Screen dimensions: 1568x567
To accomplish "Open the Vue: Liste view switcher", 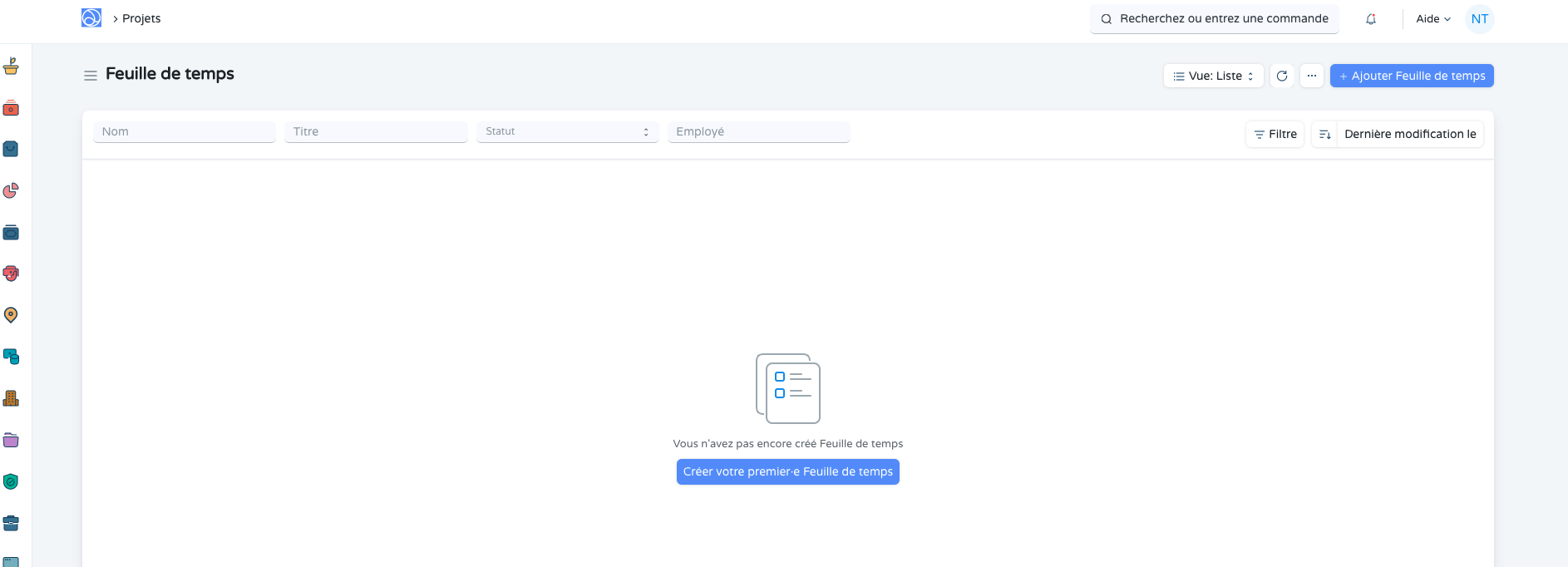I will tap(1213, 76).
